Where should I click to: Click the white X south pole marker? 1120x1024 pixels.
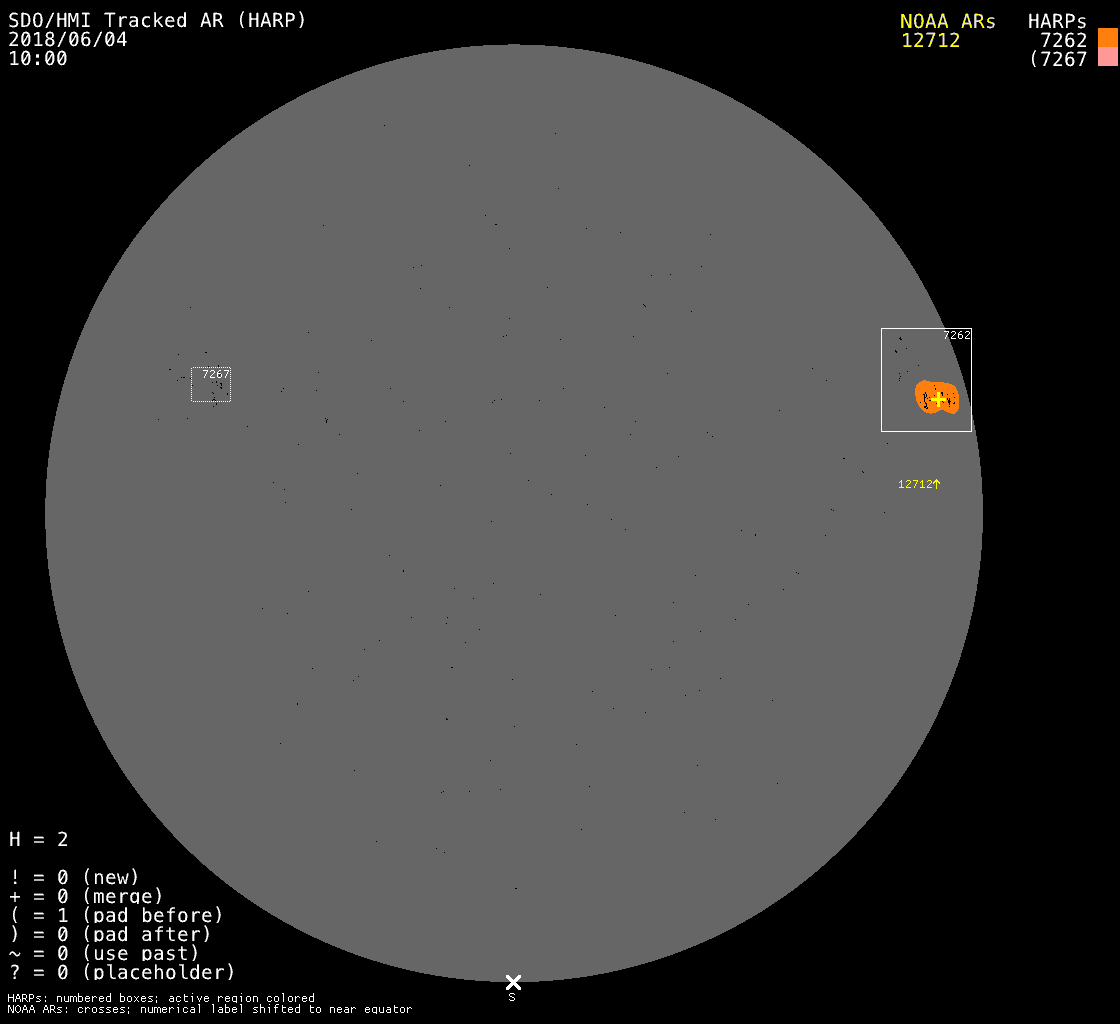click(513, 982)
